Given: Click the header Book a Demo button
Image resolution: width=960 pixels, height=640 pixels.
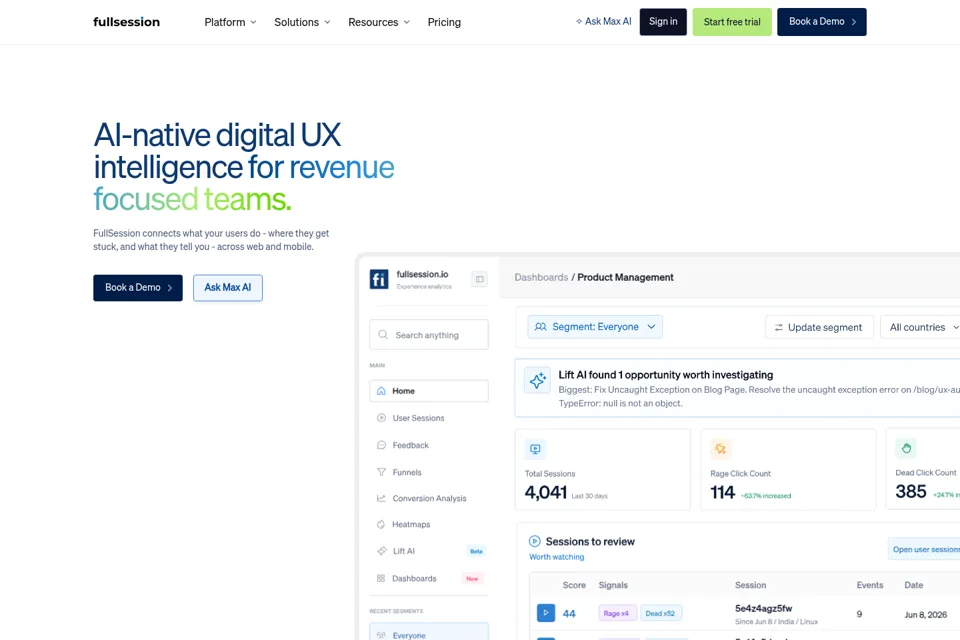Looking at the screenshot, I should [822, 21].
